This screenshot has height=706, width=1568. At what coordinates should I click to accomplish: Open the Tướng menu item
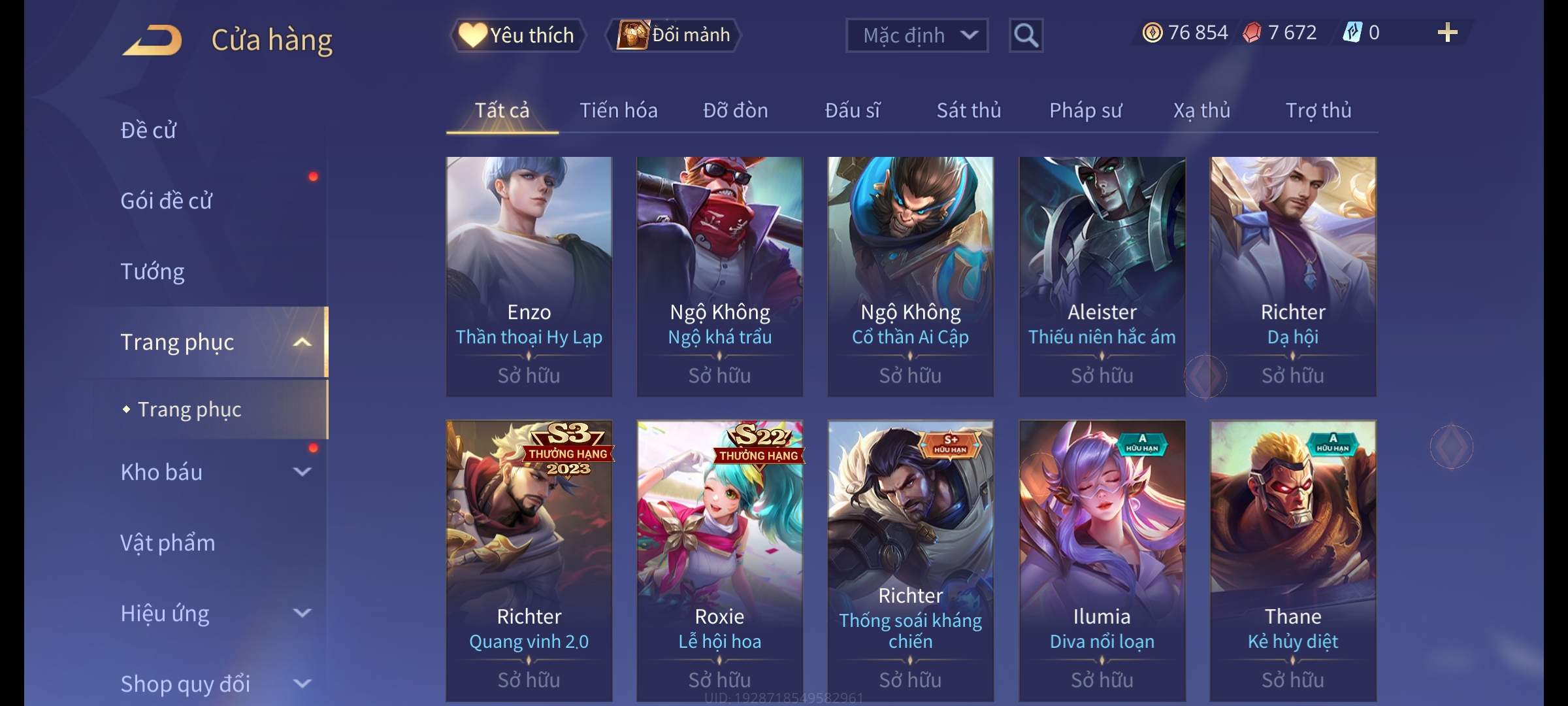(x=152, y=271)
